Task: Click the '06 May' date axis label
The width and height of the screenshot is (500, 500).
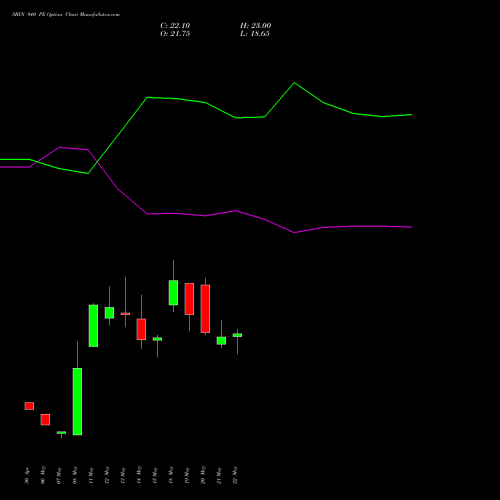Action: pos(43,475)
